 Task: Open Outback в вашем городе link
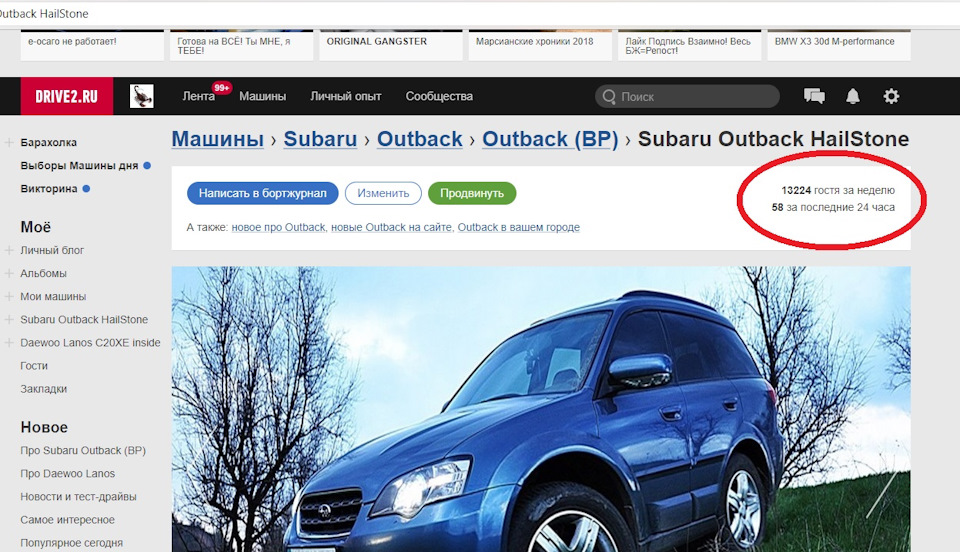pos(519,227)
